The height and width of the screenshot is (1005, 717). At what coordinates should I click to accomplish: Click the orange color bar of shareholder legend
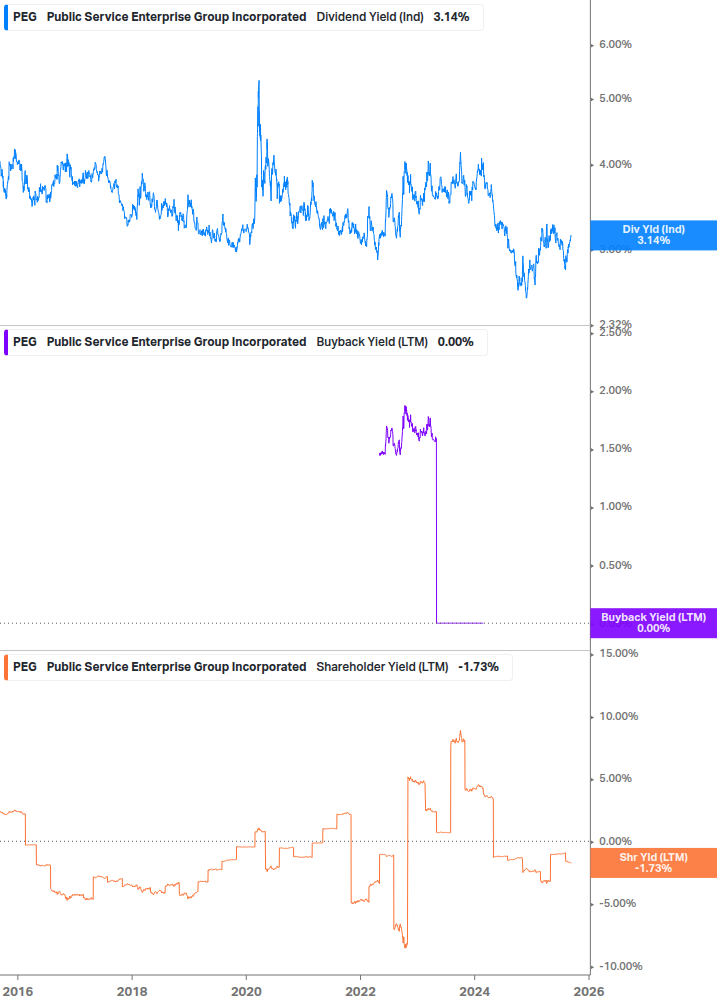[x=6, y=667]
